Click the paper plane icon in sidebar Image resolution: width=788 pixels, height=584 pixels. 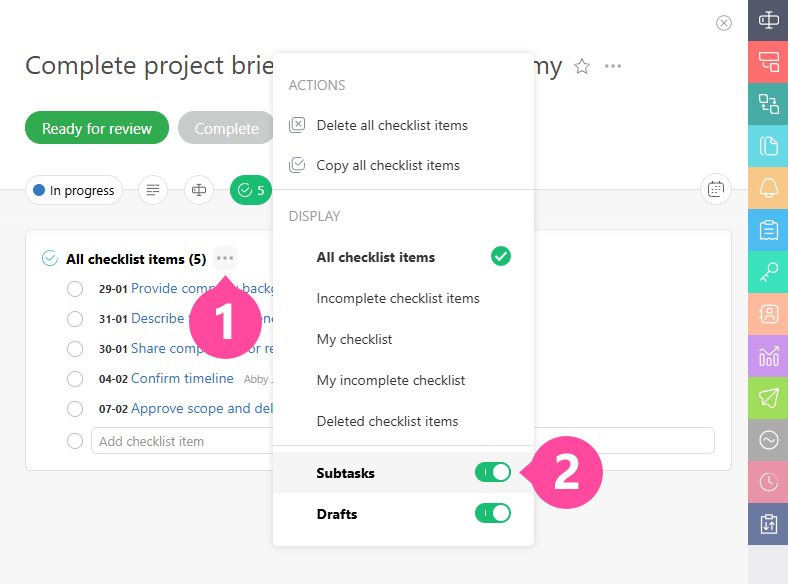[x=768, y=398]
